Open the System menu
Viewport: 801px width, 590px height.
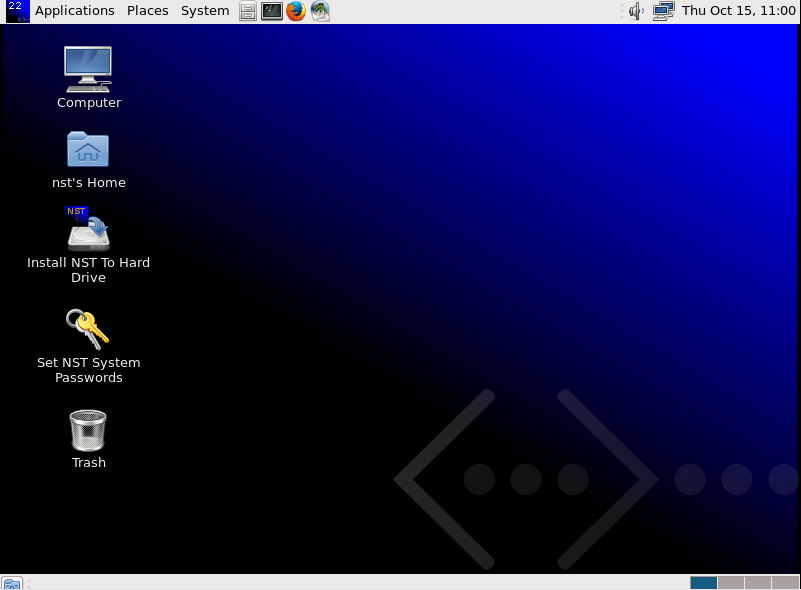pyautogui.click(x=205, y=11)
